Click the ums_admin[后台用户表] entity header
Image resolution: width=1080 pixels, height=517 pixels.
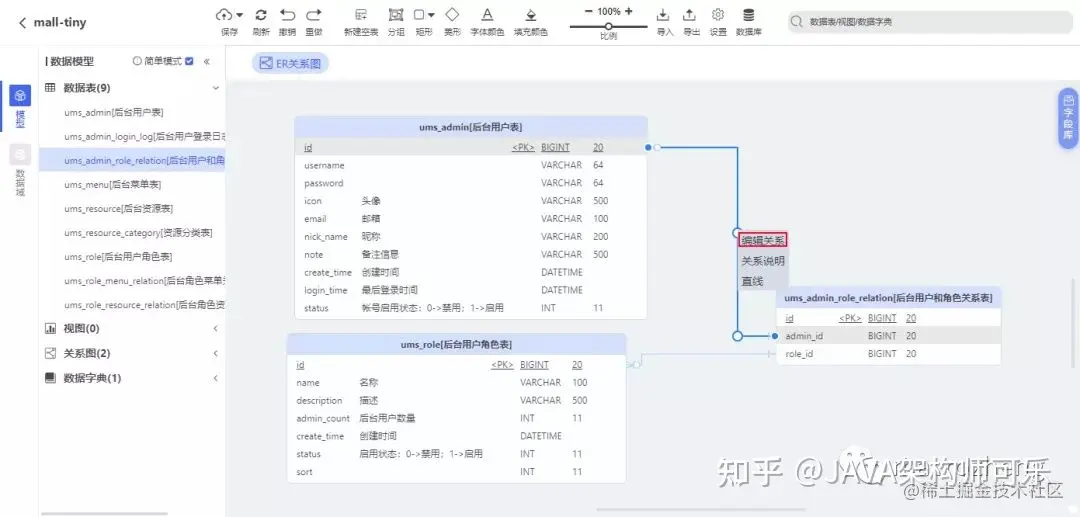click(x=470, y=127)
